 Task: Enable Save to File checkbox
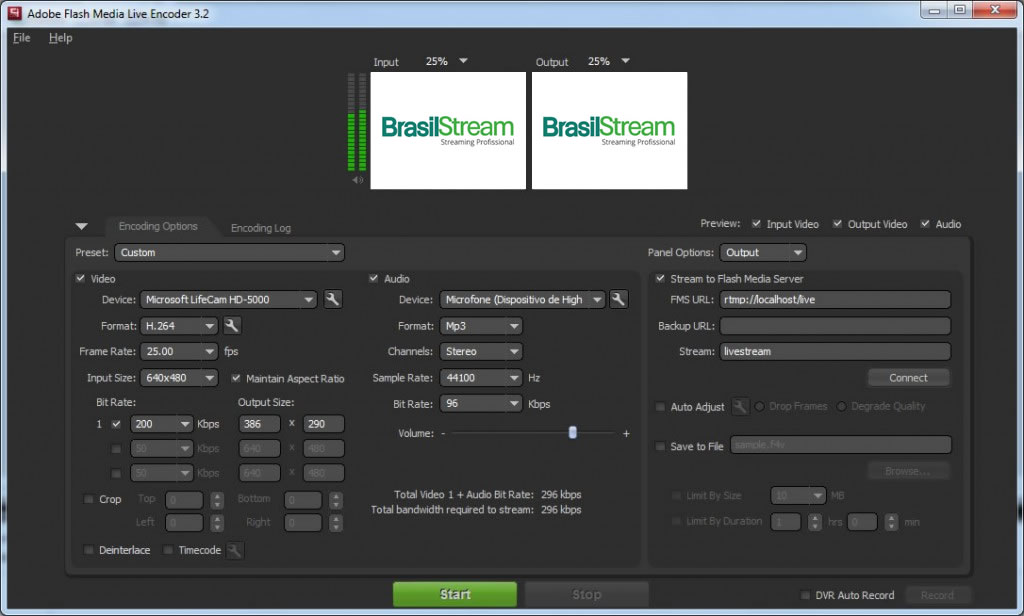(x=660, y=446)
